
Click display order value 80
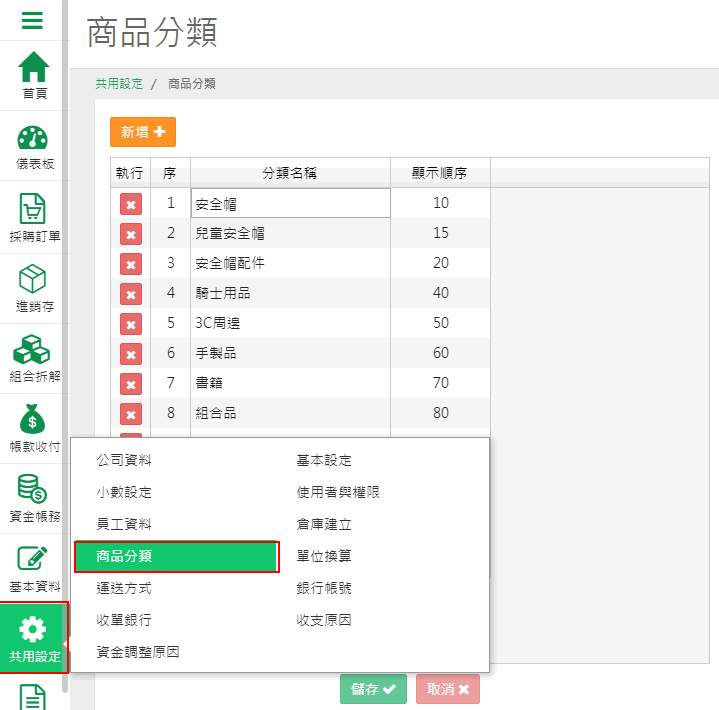441,413
